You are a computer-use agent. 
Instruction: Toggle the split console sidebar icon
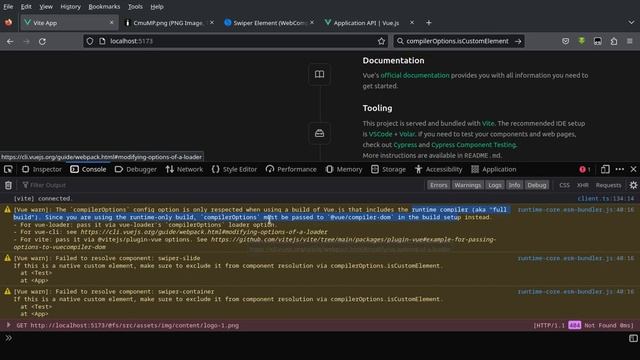633,338
